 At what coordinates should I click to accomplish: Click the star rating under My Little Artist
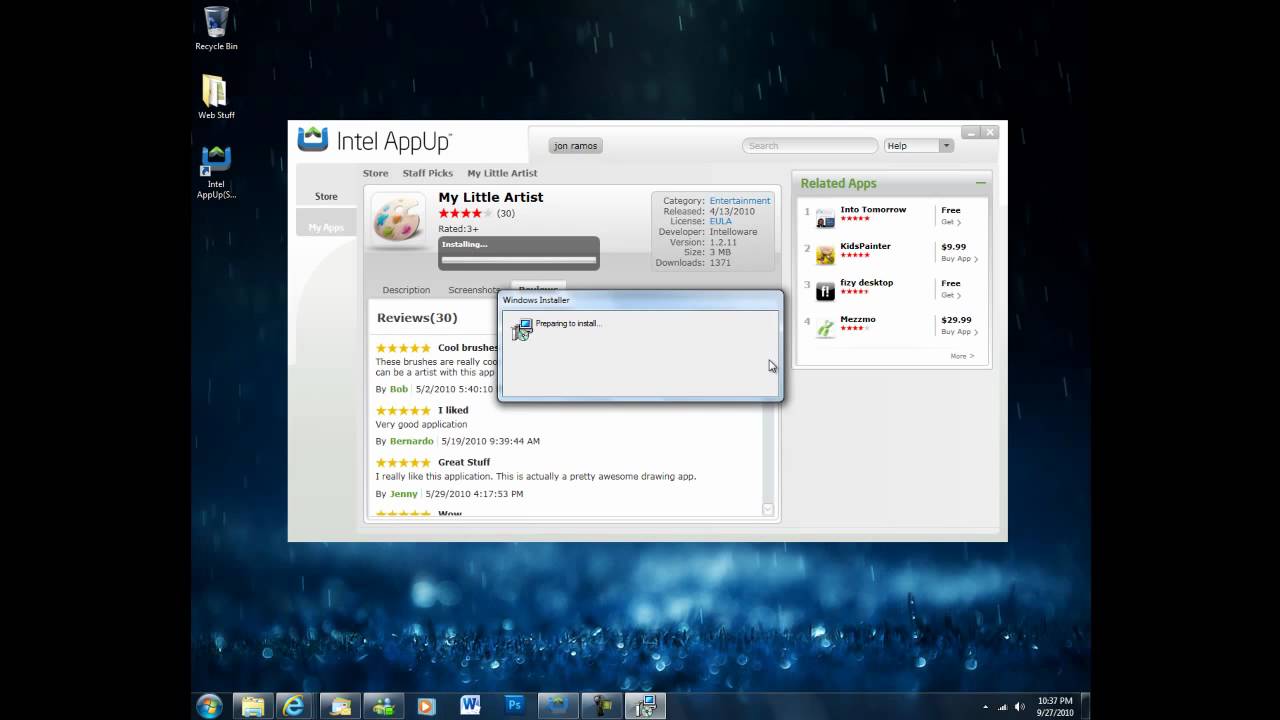(x=463, y=213)
